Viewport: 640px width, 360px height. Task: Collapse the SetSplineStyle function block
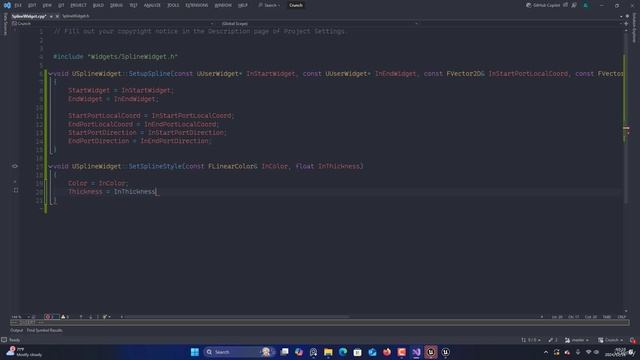click(50, 167)
